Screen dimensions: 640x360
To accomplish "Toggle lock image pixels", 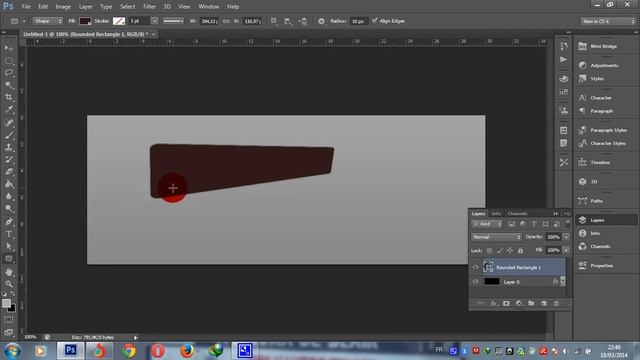I will pyautogui.click(x=500, y=250).
